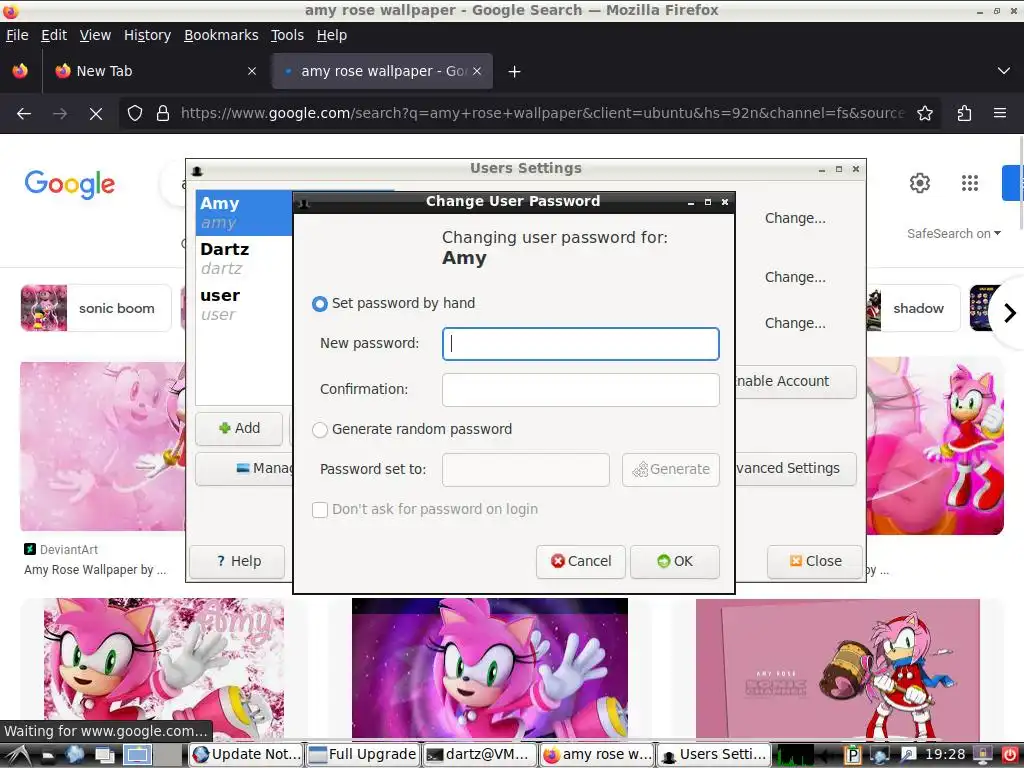Open the DeviantArt Amy Rose Wallpaper result link
Screen dimensions: 1024x768
pyautogui.click(x=95, y=569)
